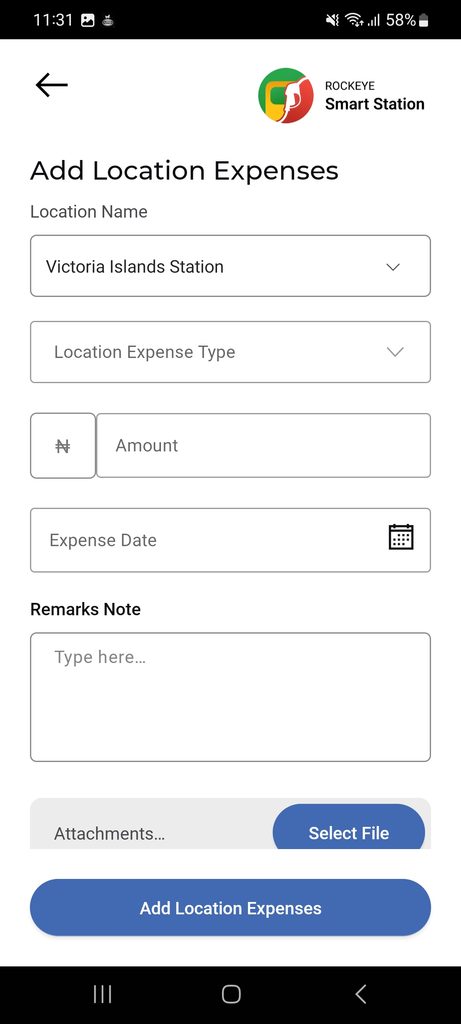Click the chevron beside Victoria Islands Station

393,267
